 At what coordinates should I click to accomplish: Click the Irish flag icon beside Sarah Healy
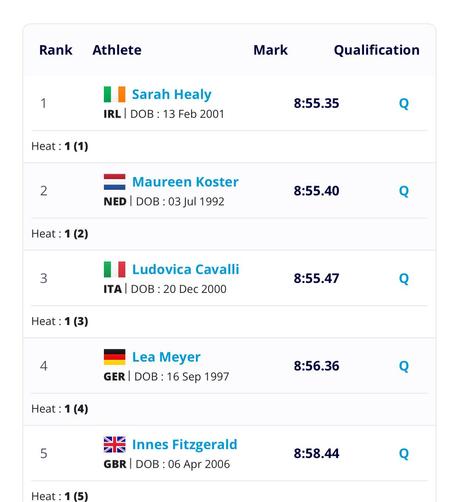click(114, 94)
